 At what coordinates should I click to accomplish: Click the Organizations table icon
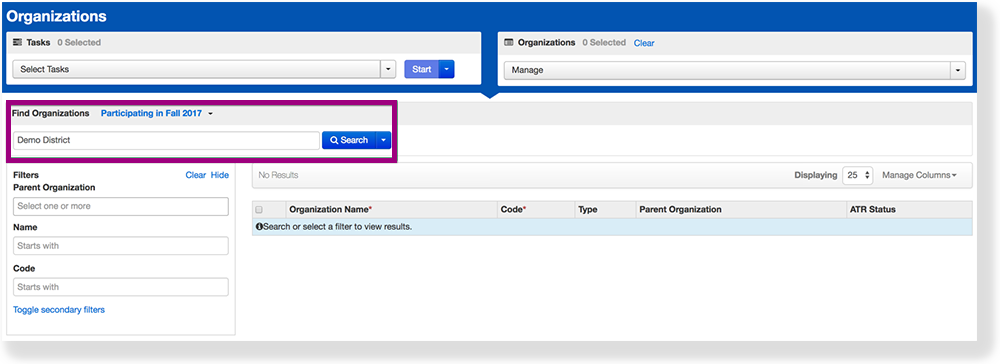(x=509, y=43)
